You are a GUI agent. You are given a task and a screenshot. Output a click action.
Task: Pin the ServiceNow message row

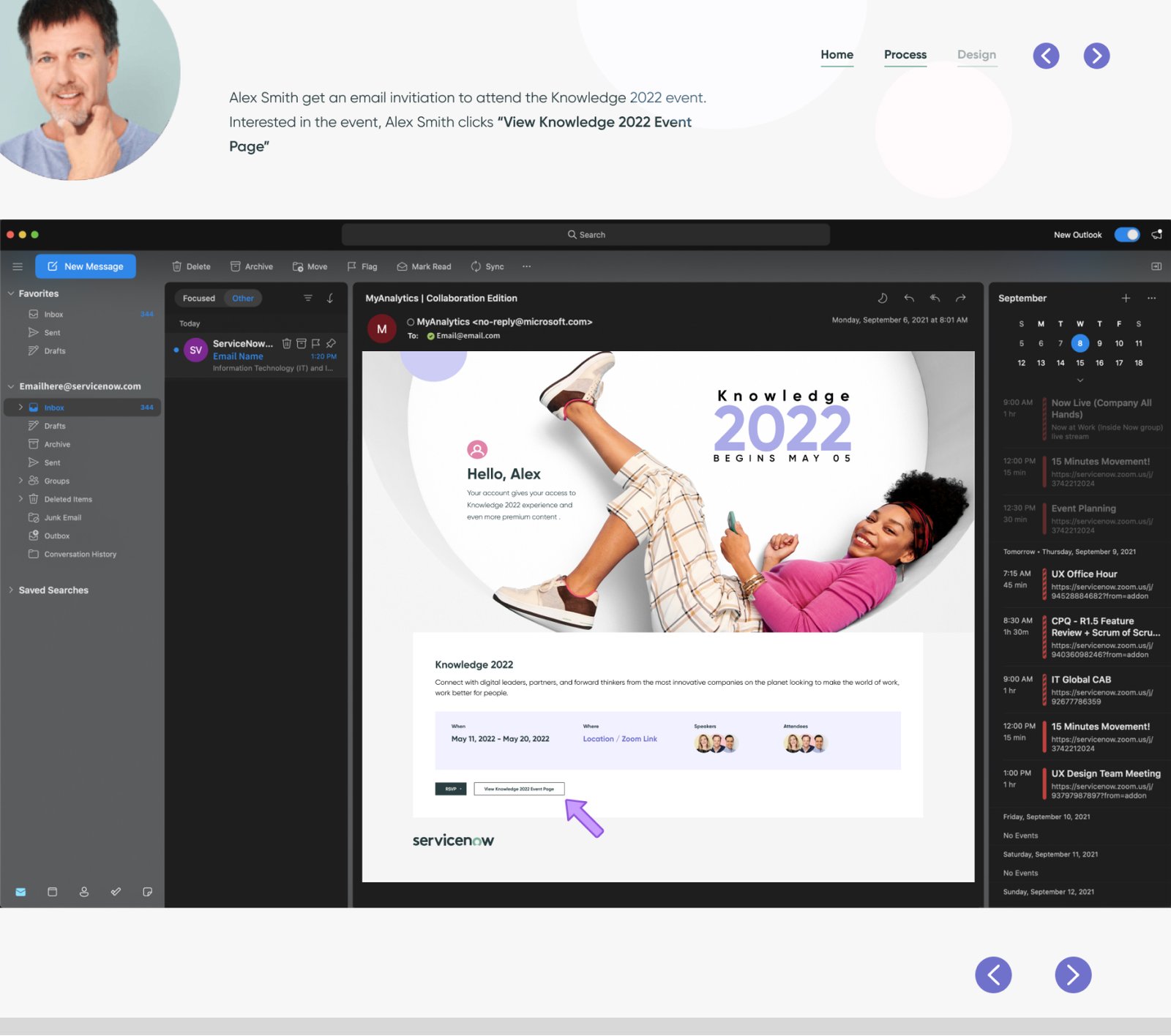[x=331, y=343]
